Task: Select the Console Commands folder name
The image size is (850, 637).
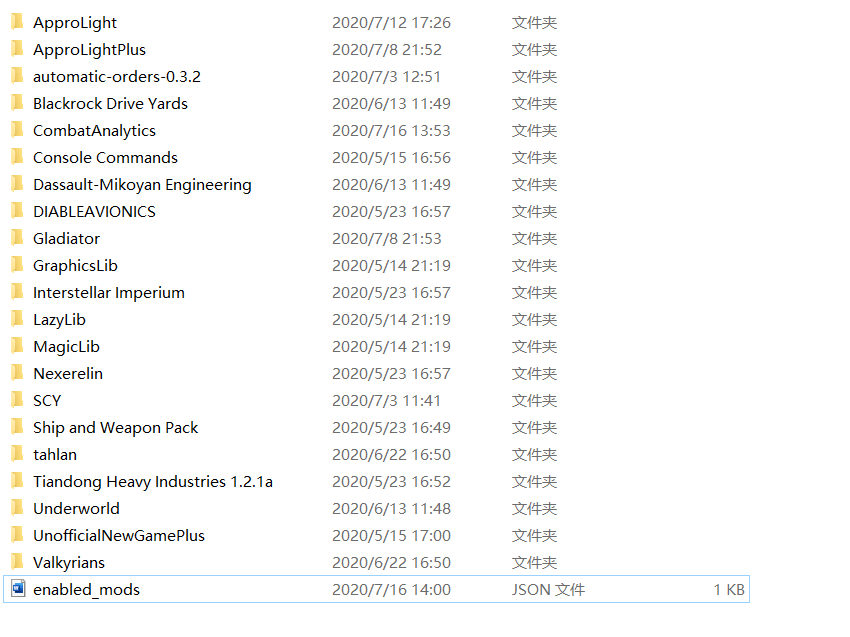Action: [104, 157]
